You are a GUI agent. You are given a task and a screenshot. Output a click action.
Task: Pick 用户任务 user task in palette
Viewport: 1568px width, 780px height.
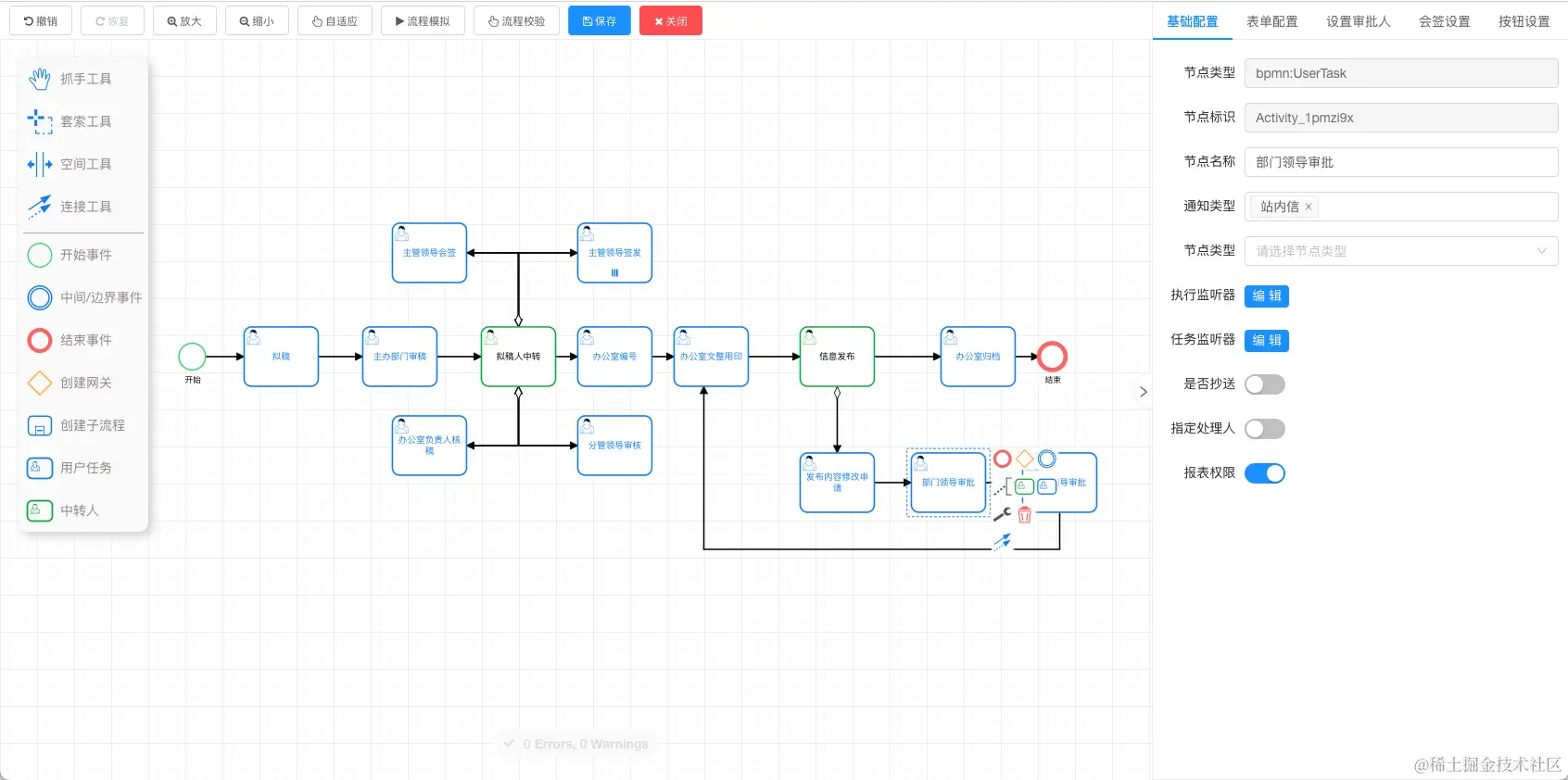coord(70,468)
